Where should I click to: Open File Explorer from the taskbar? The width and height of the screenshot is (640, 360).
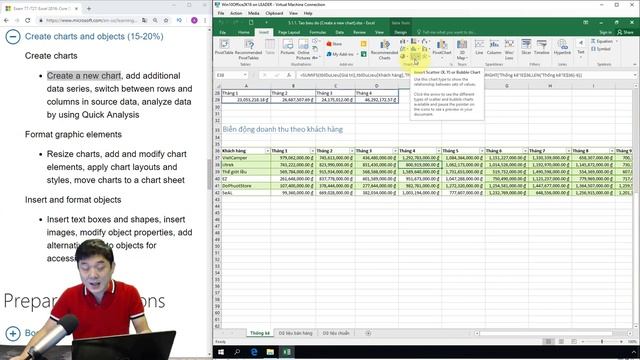click(270, 352)
